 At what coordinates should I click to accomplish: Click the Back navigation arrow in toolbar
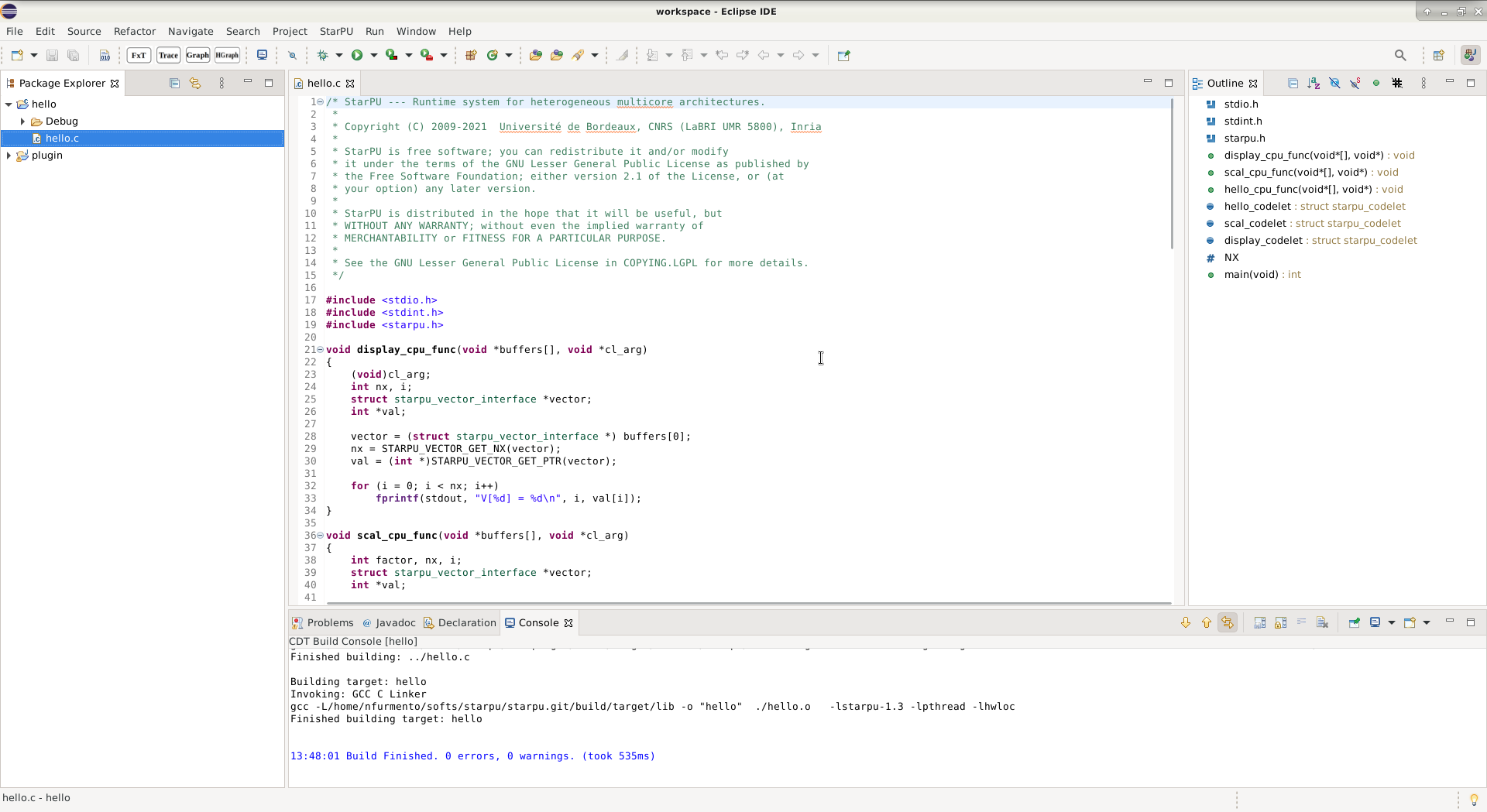point(764,55)
